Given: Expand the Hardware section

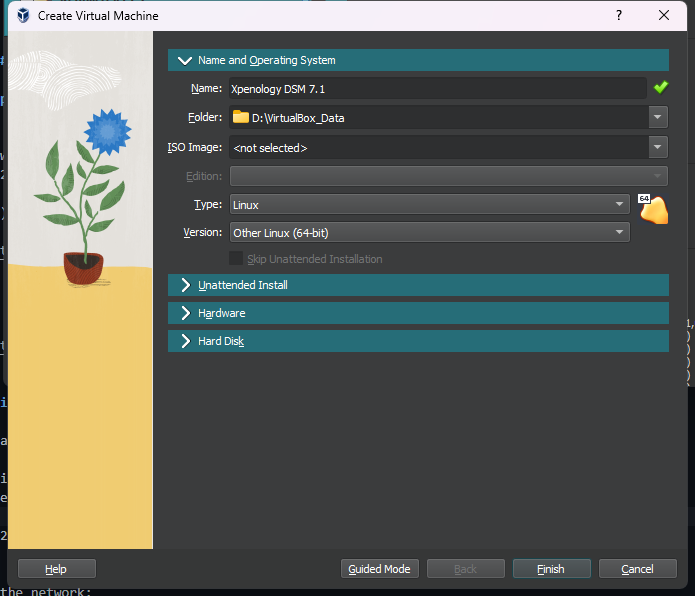Looking at the screenshot, I should coord(418,313).
